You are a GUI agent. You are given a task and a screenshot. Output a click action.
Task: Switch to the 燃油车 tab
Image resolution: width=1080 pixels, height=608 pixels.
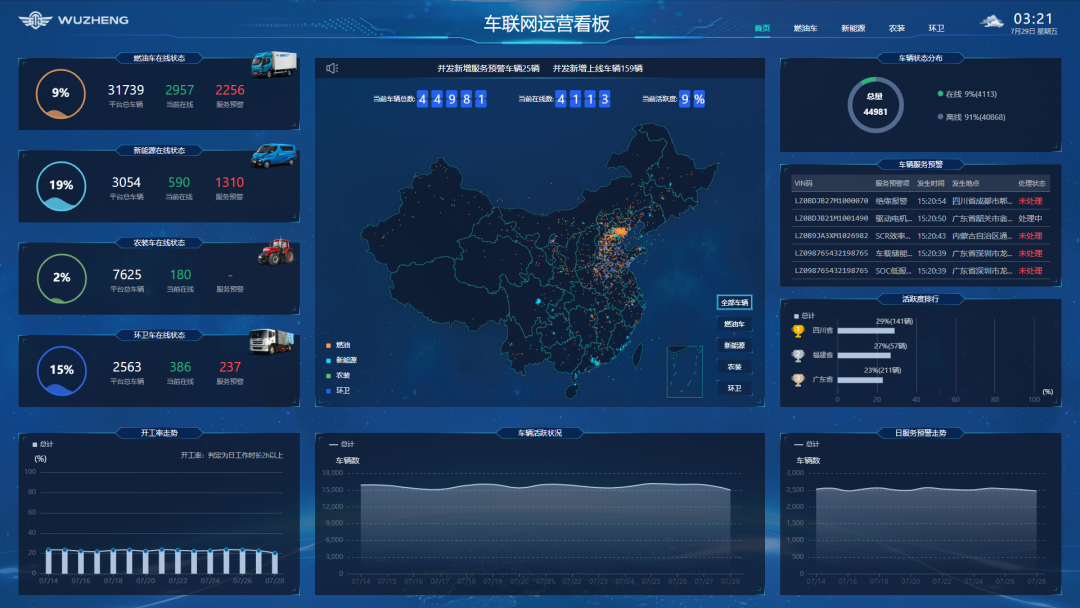[805, 29]
